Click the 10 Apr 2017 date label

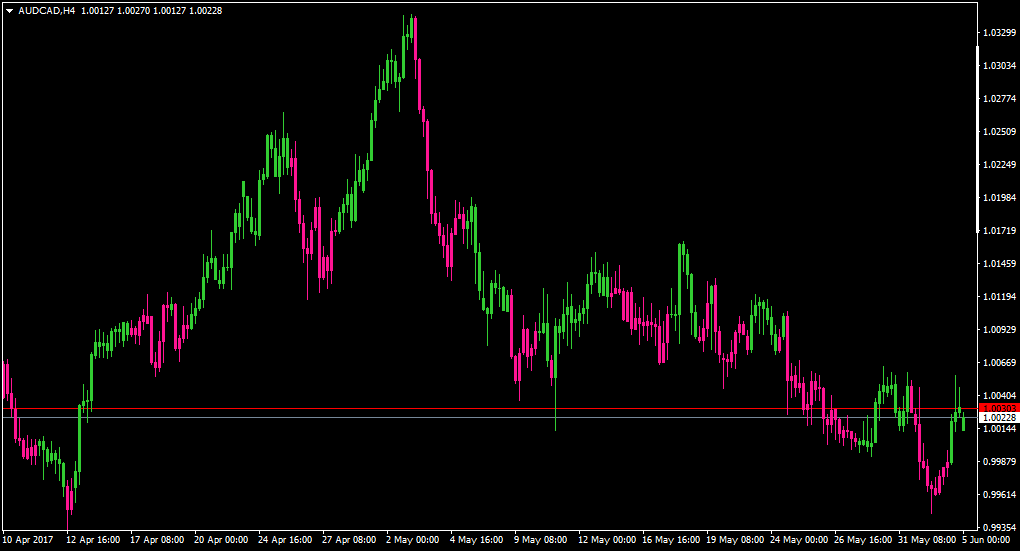tap(28, 540)
